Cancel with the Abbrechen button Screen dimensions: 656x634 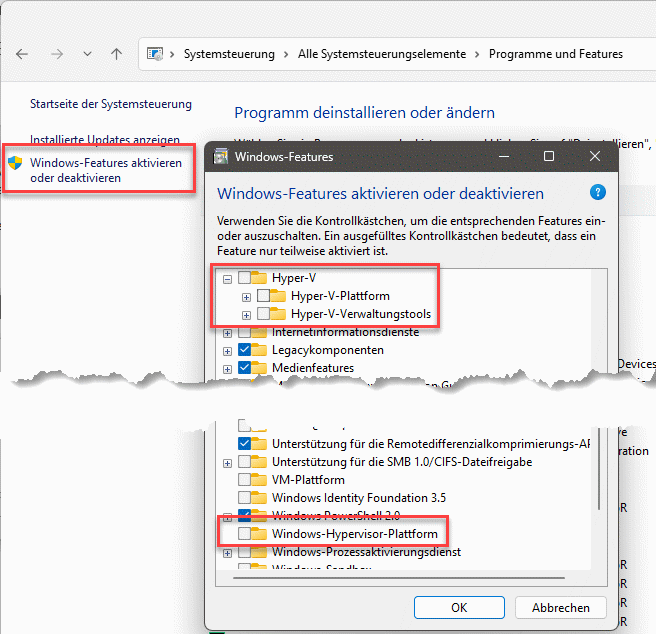click(561, 608)
